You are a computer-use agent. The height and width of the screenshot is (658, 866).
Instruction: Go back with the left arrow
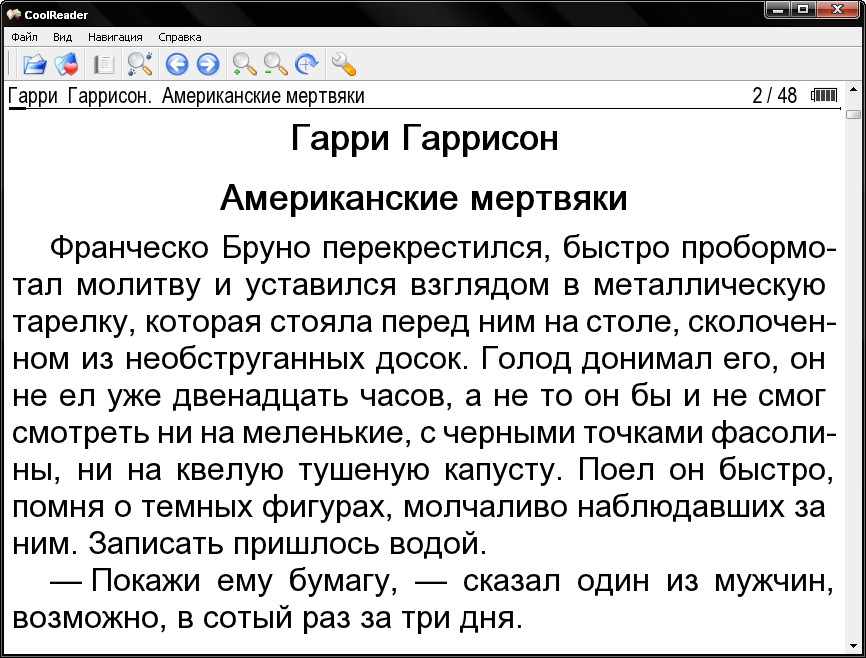(x=177, y=64)
